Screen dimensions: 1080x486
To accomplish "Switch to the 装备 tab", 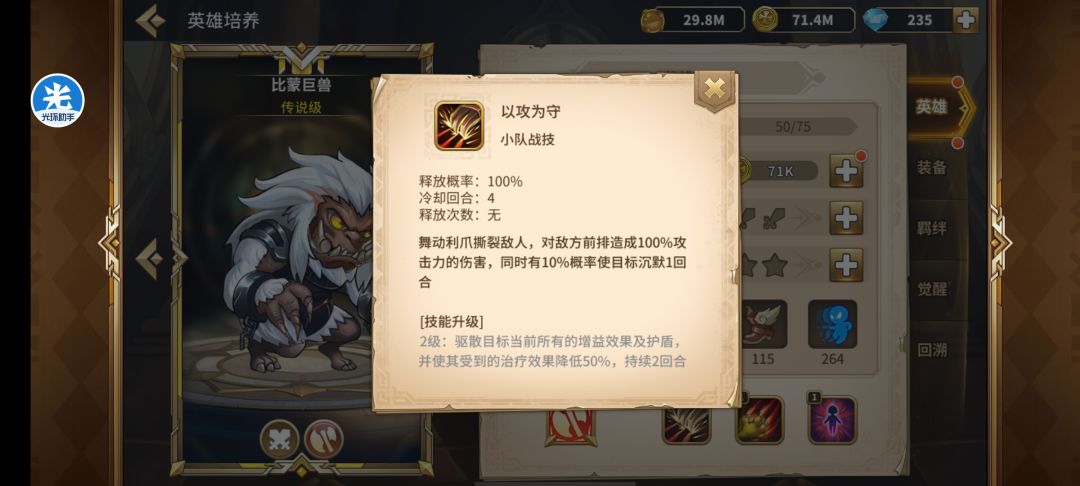I will [931, 167].
